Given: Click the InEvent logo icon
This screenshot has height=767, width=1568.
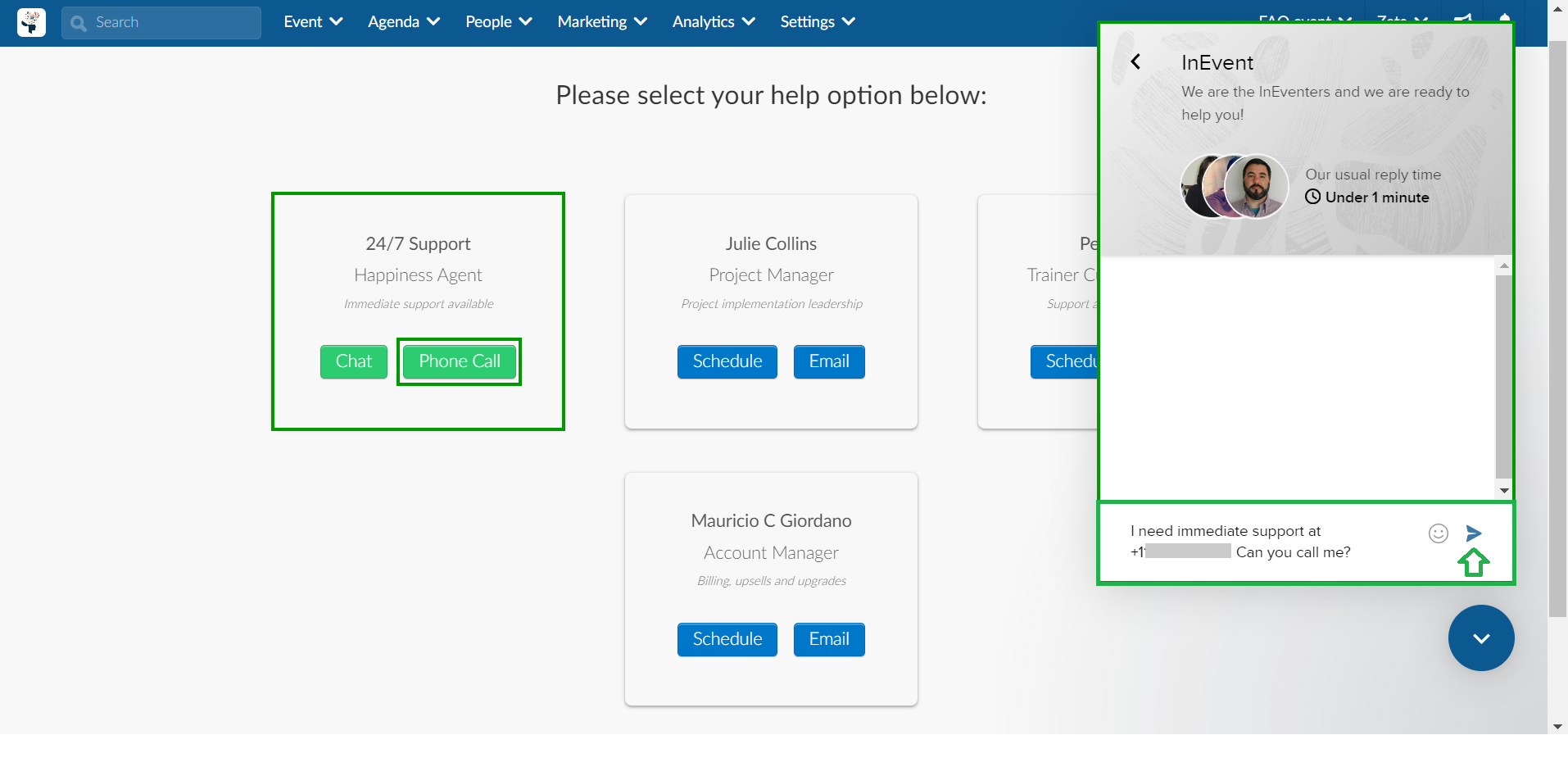Looking at the screenshot, I should (x=31, y=22).
